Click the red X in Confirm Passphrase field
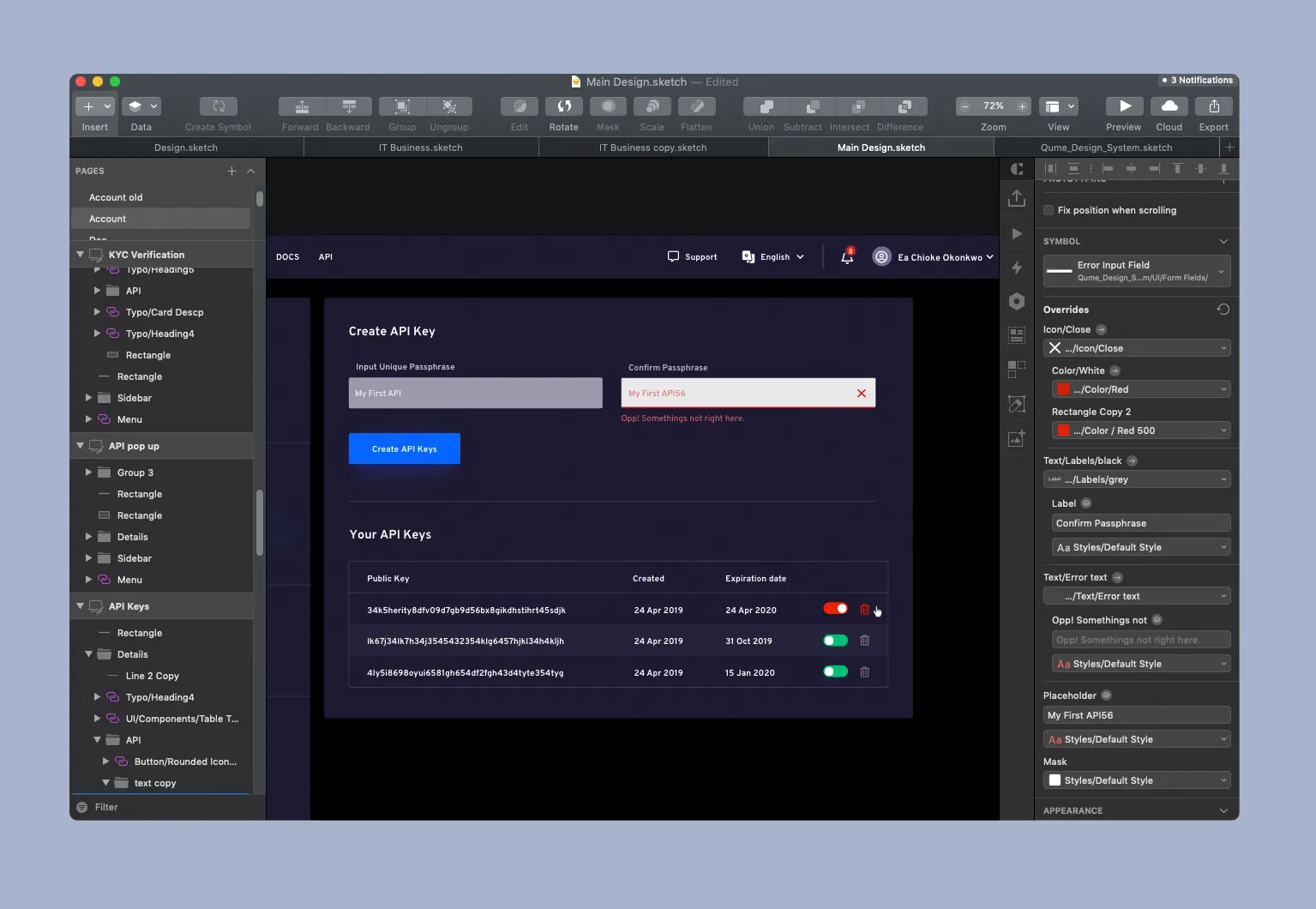Image resolution: width=1316 pixels, height=909 pixels. [x=861, y=394]
